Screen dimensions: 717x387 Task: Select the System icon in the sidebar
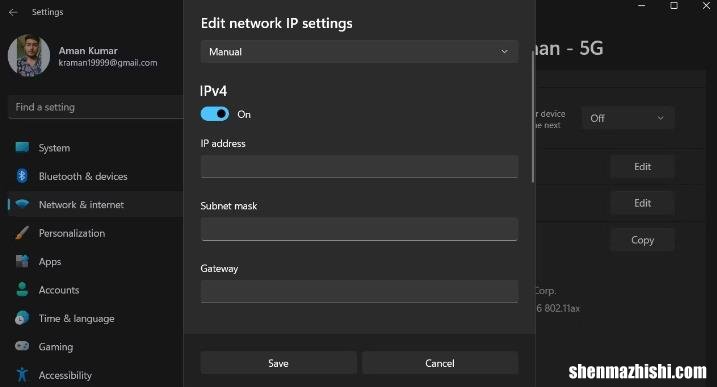coord(22,147)
